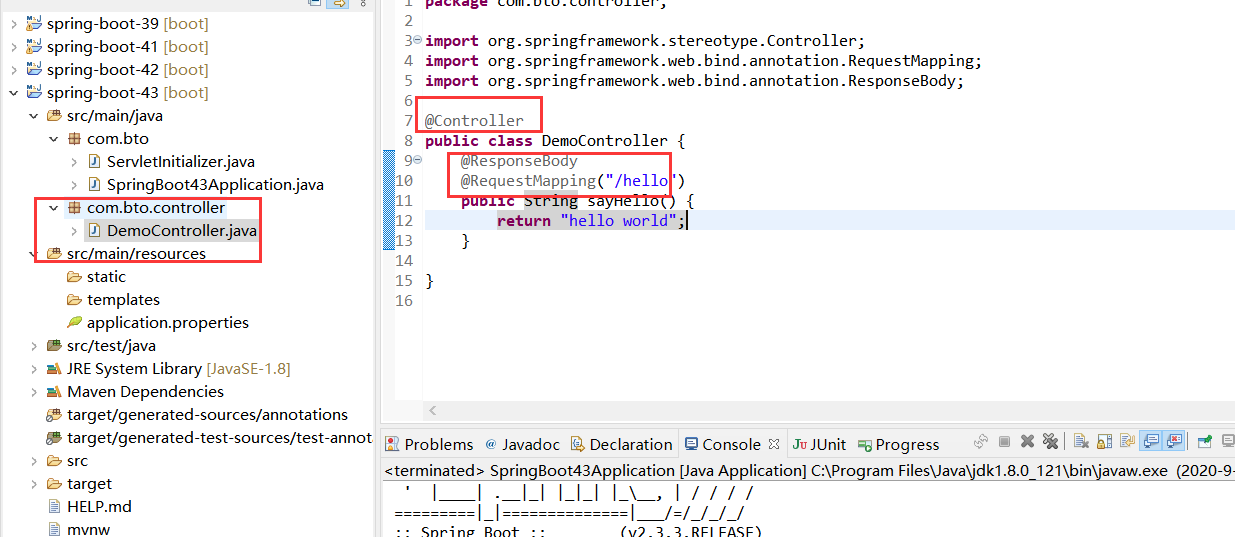This screenshot has height=537, width=1235.
Task: Expand spring-boot-42 project
Action: 13,69
